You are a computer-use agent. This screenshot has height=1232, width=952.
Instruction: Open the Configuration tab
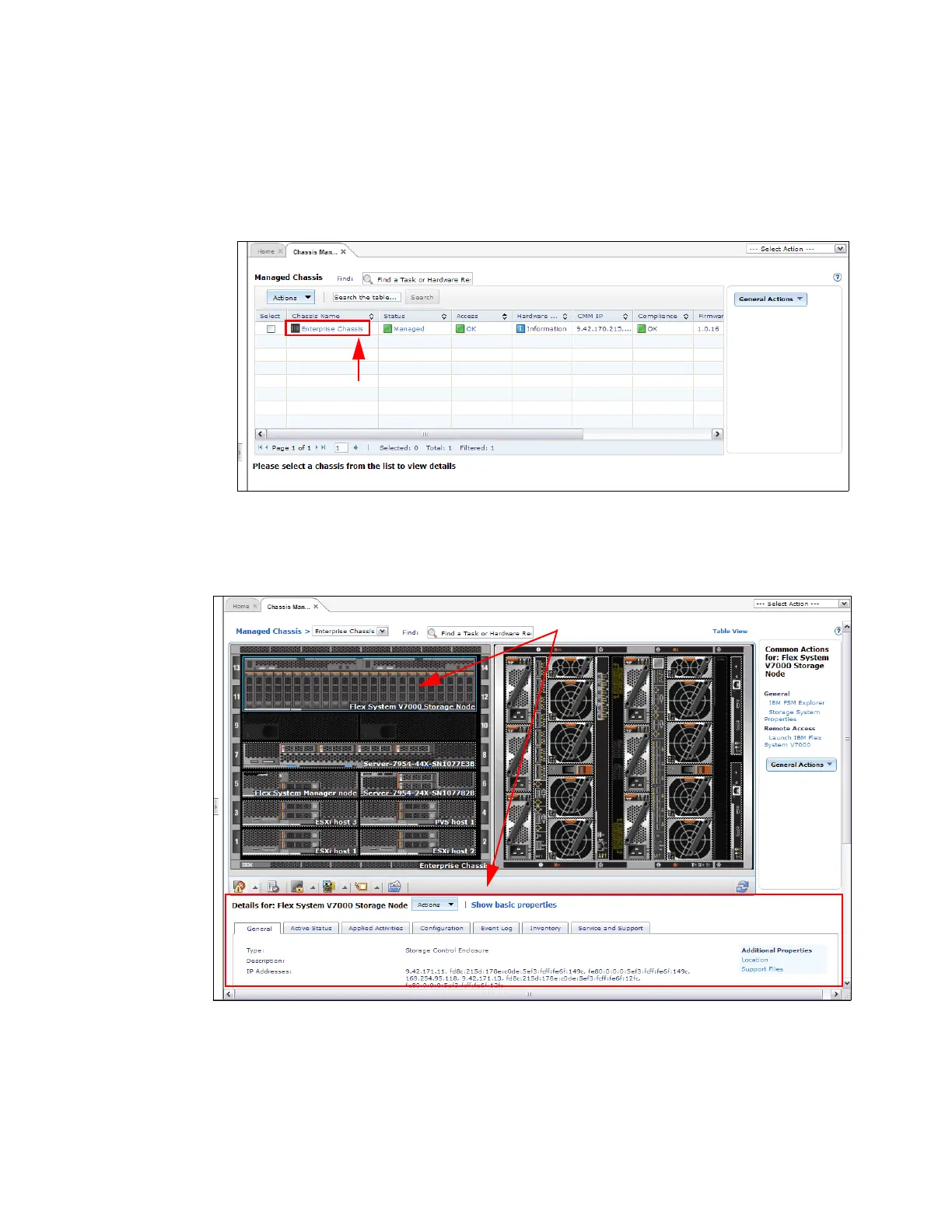coord(442,928)
